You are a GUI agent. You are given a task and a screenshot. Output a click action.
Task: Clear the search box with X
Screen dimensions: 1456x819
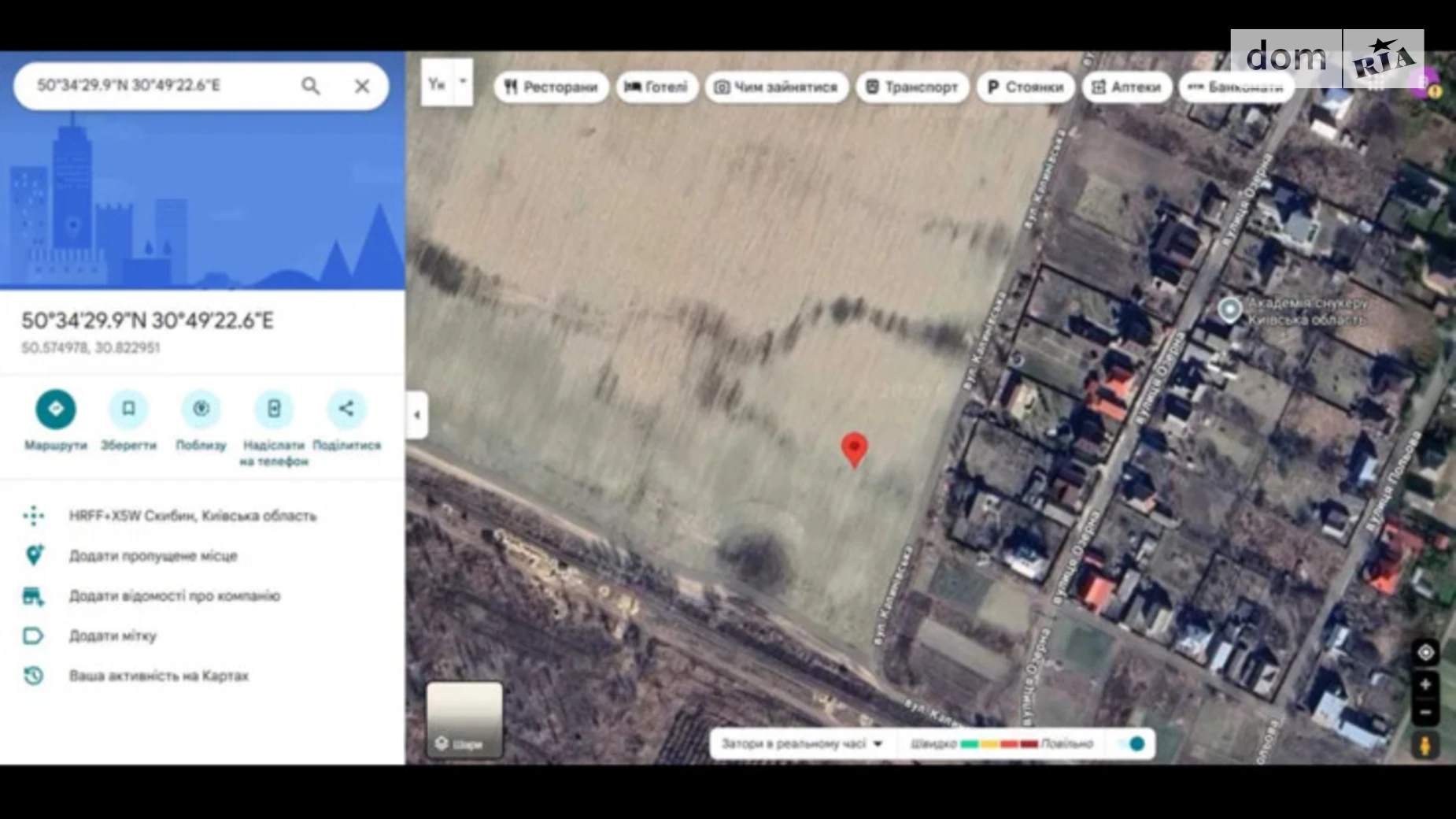click(x=362, y=86)
